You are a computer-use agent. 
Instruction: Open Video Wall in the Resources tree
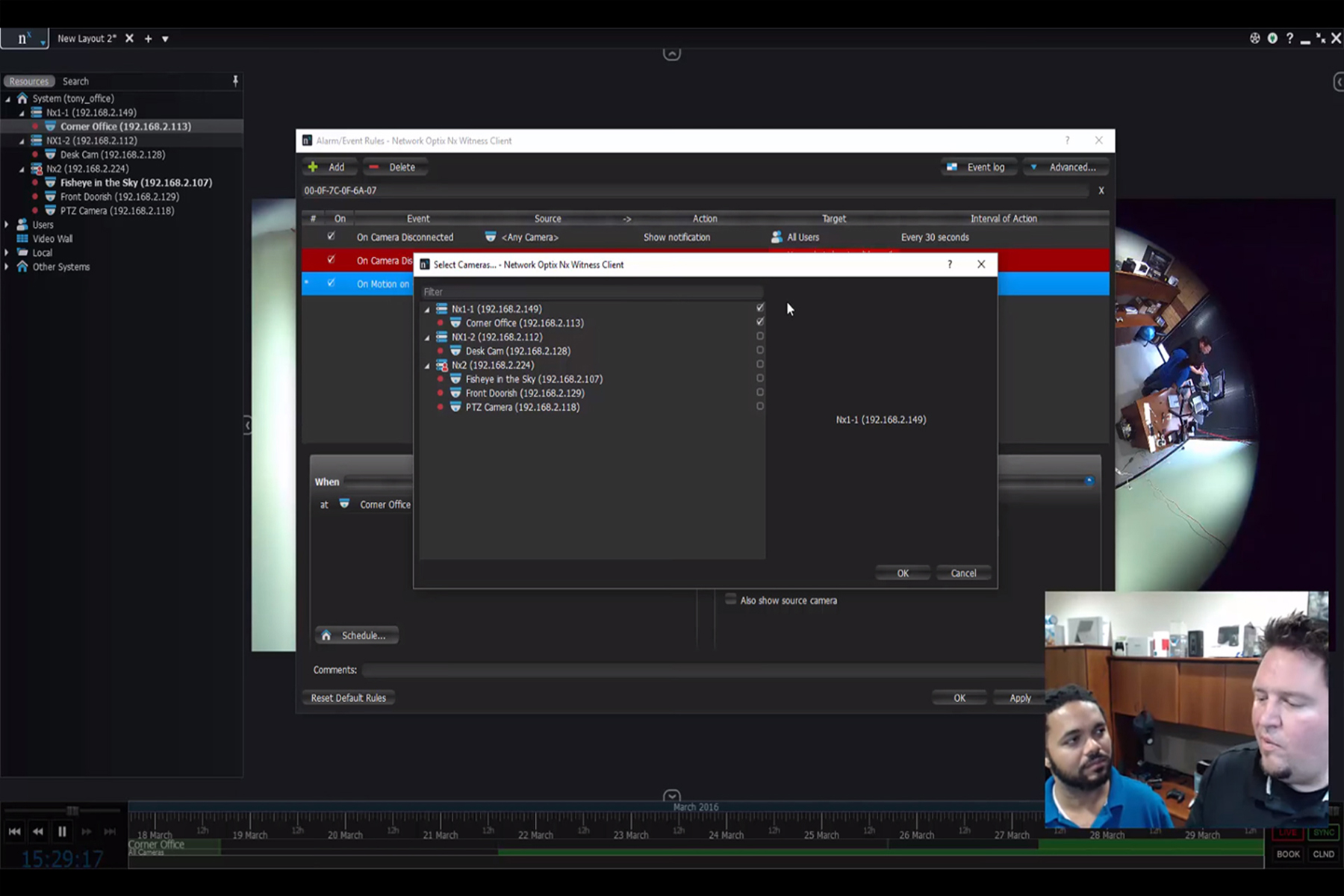pos(52,239)
